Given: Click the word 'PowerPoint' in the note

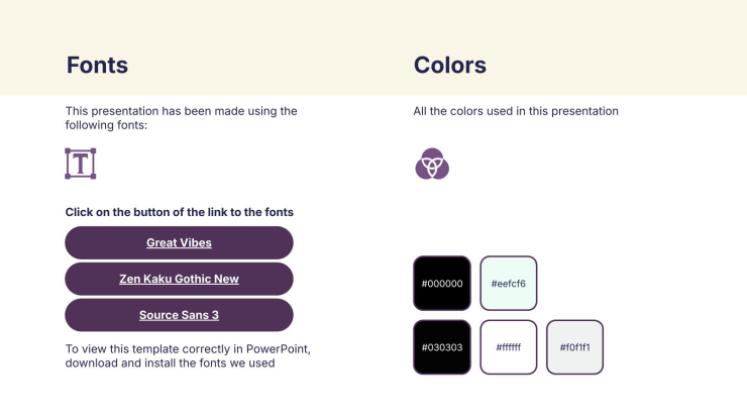Looking at the screenshot, I should (x=278, y=349).
